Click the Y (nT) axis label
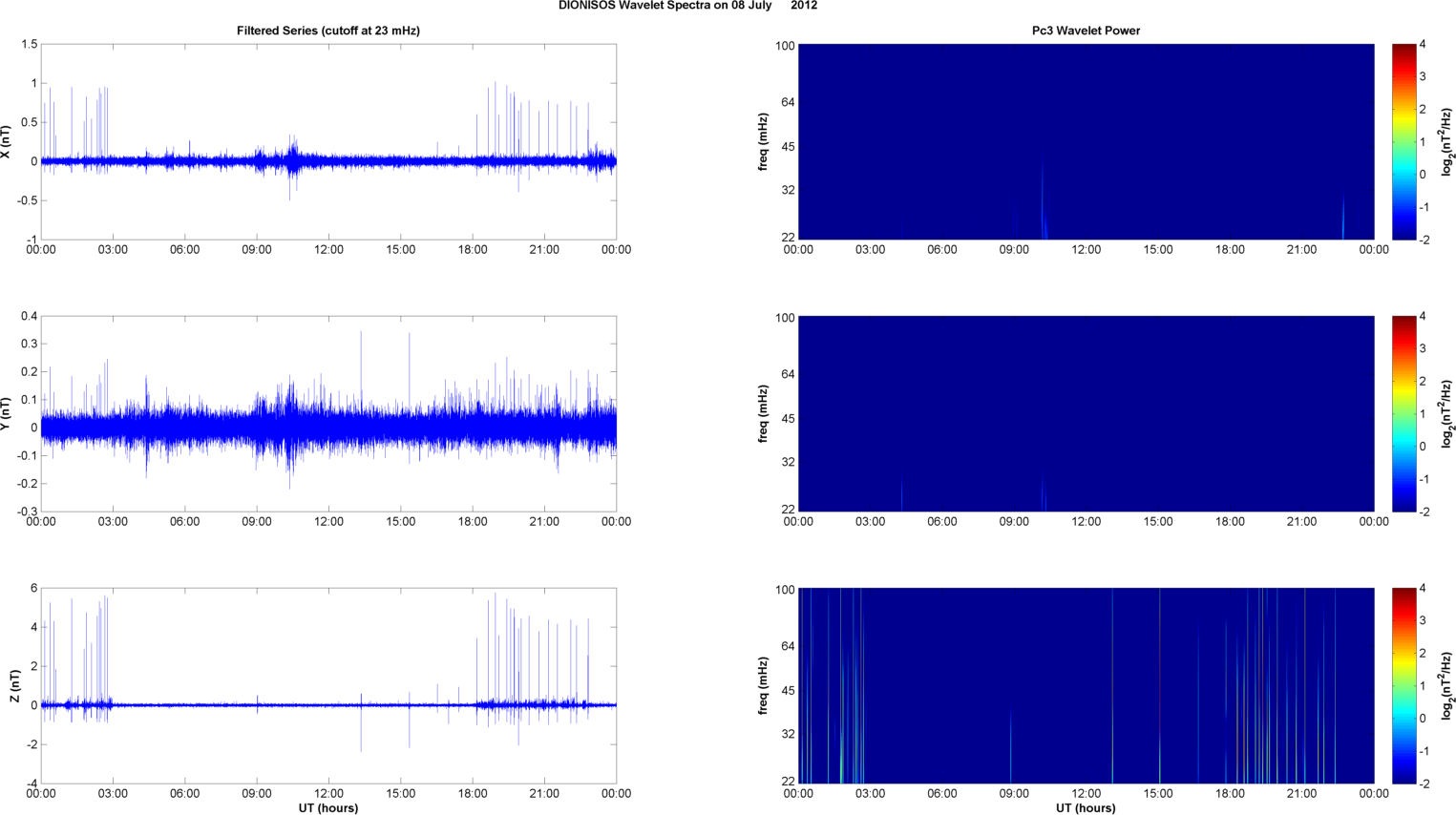This screenshot has width=1456, height=815. coord(6,414)
